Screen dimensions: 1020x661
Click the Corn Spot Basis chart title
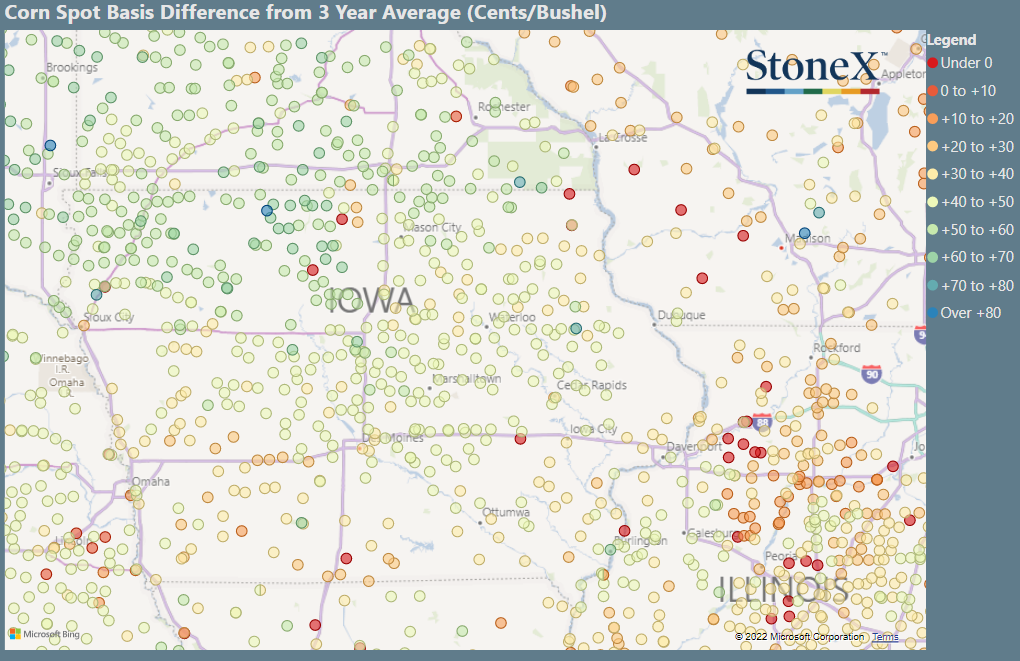click(x=306, y=12)
